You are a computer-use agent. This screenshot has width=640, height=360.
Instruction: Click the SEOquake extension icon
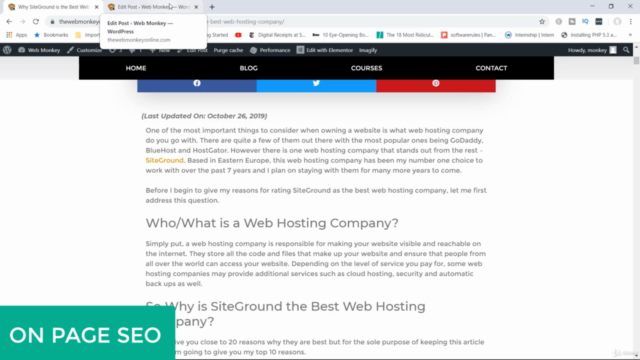(585, 22)
